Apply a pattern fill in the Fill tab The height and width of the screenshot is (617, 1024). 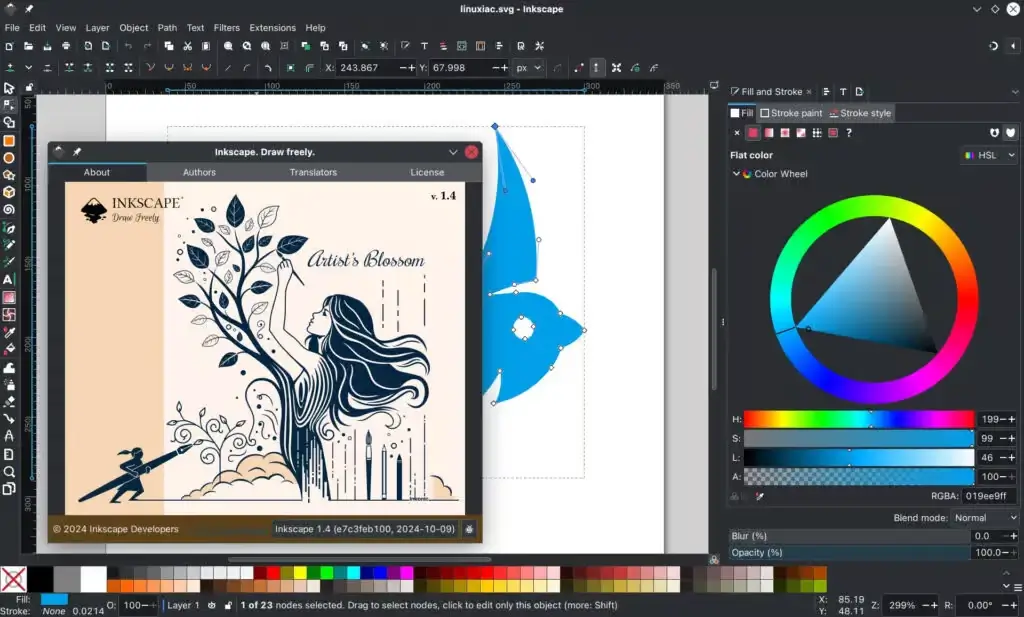point(816,133)
